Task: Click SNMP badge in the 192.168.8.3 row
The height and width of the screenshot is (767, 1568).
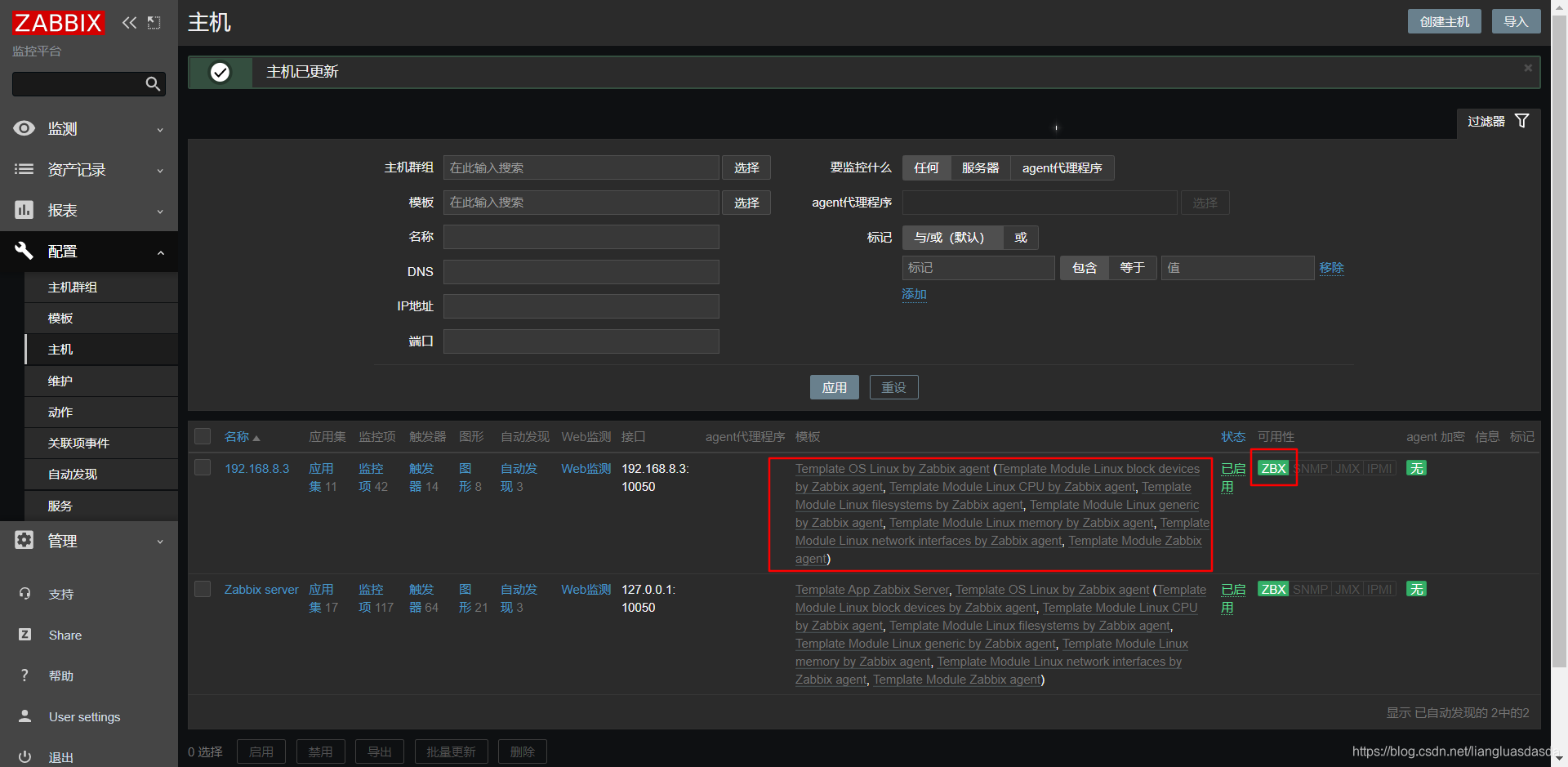Action: 1311,468
